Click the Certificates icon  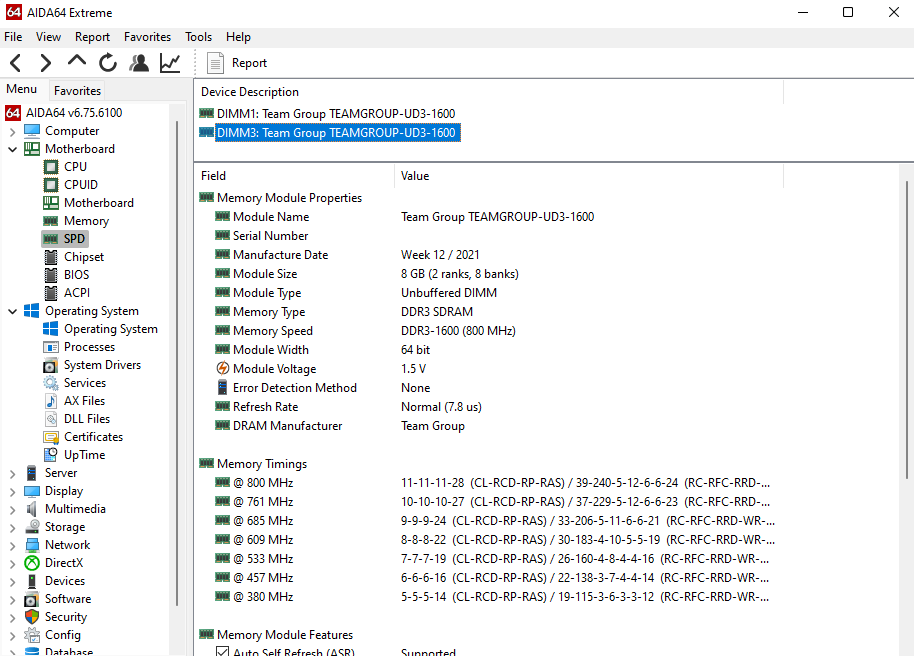(51, 437)
